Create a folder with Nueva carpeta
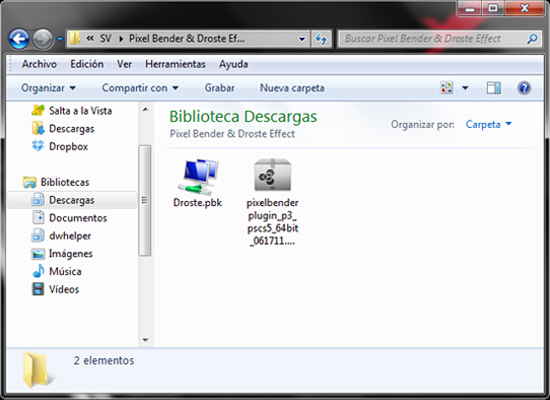Image resolution: width=550 pixels, height=400 pixels. pos(292,88)
